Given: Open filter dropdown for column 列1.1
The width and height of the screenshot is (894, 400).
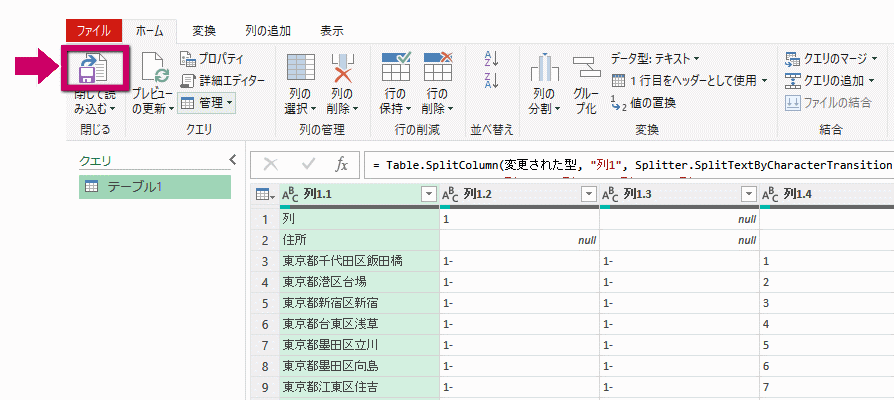Looking at the screenshot, I should pos(429,193).
